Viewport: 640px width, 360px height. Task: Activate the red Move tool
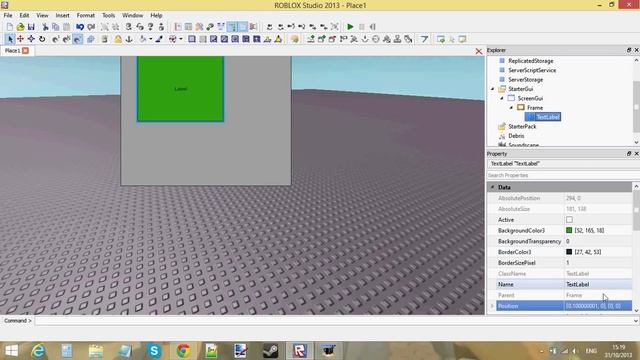pyautogui.click(x=20, y=39)
